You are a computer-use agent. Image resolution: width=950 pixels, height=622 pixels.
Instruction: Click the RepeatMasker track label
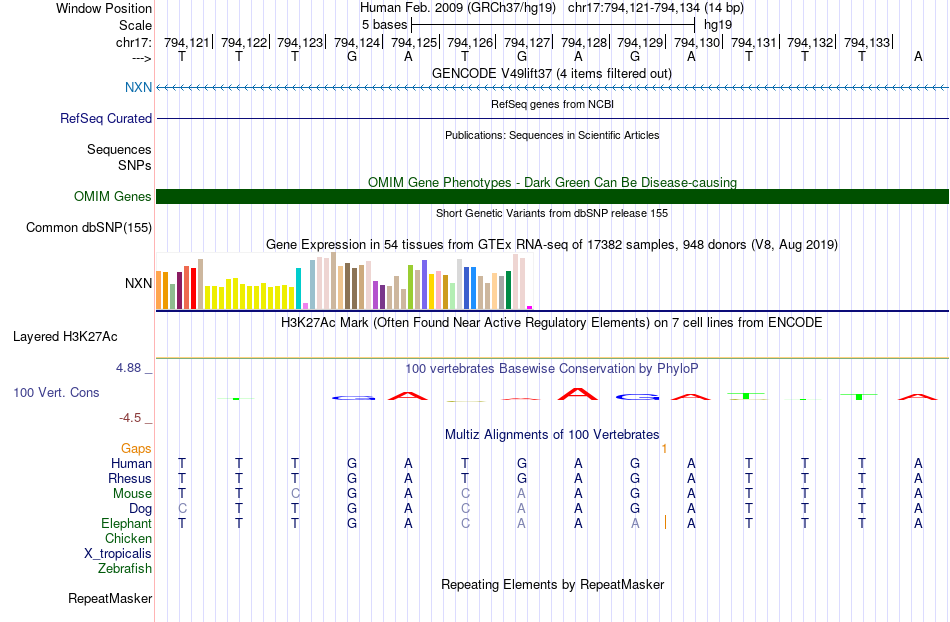pos(110,598)
